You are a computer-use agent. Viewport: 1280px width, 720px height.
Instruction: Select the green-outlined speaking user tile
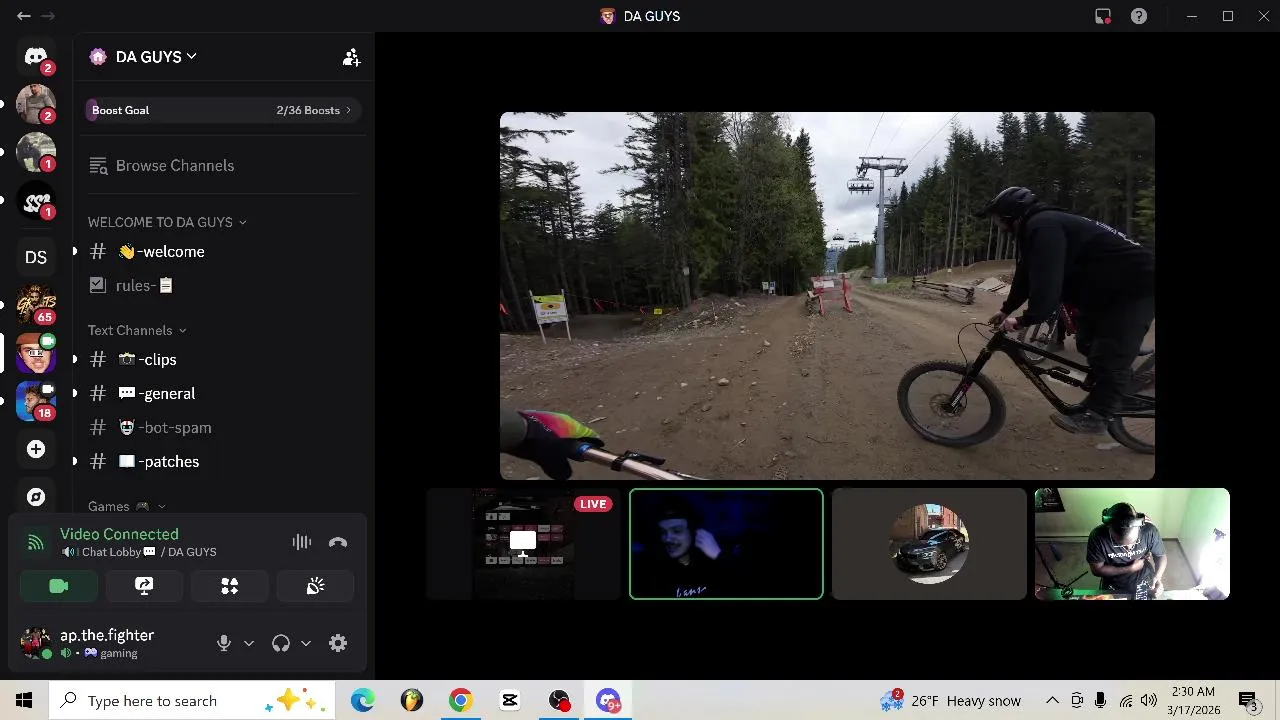[x=726, y=544]
